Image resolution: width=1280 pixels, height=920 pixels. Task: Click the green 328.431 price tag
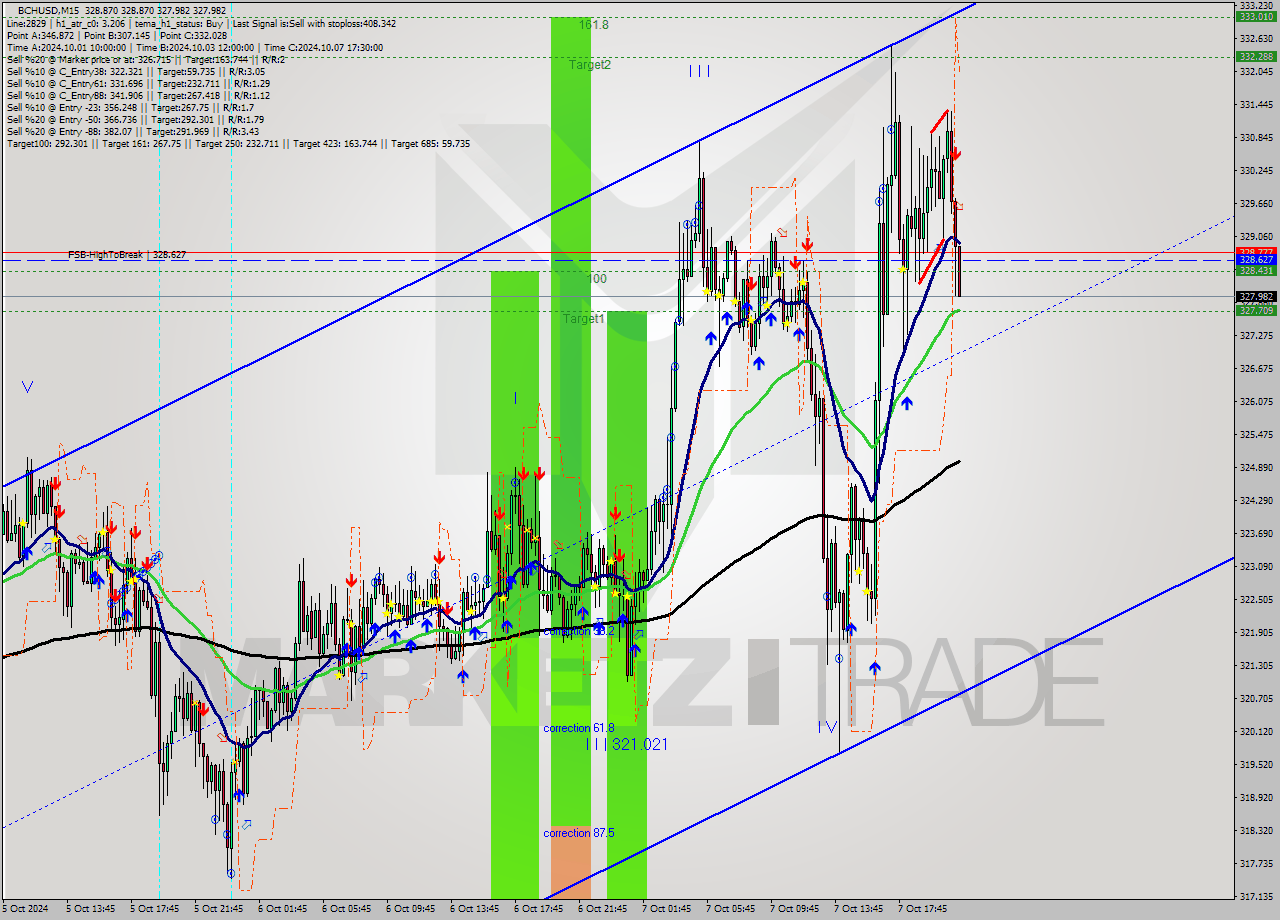point(1257,271)
